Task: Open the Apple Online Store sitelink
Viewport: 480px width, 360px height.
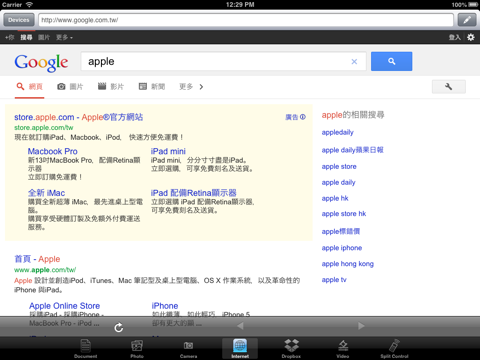Action: point(64,306)
